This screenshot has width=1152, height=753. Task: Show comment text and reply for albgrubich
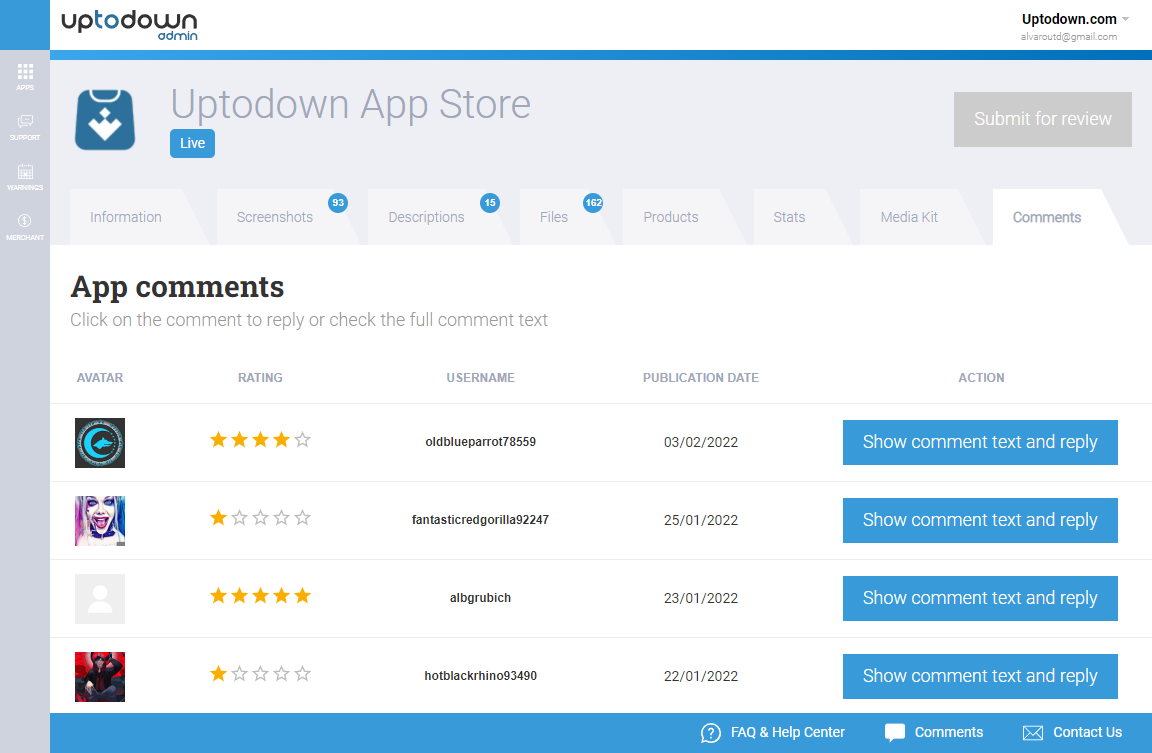(x=980, y=598)
